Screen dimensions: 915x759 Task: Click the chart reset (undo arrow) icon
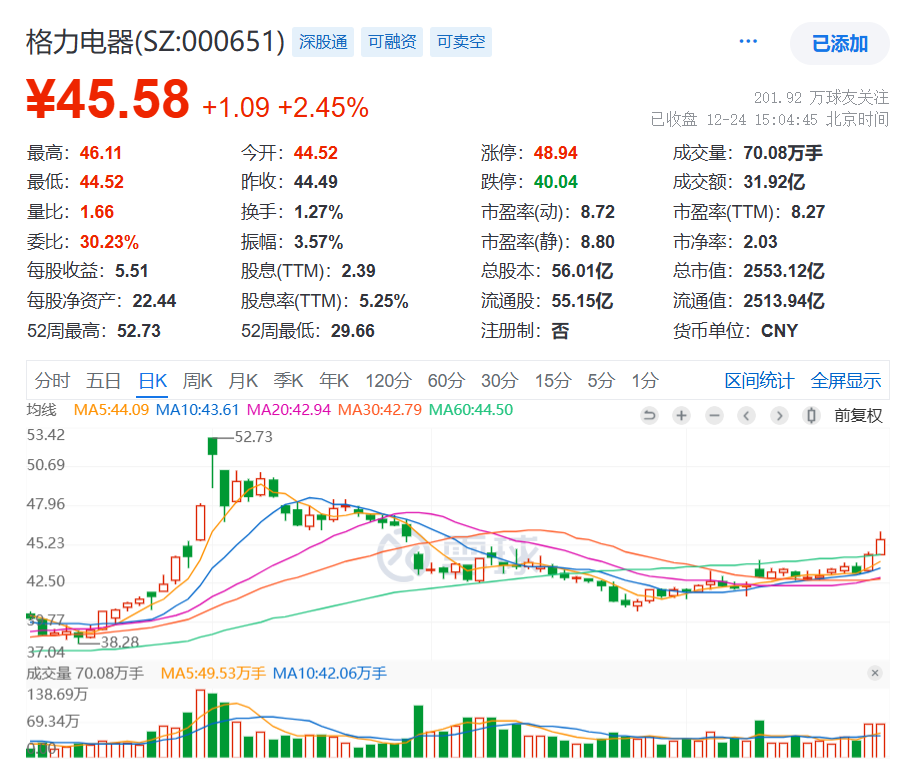(x=649, y=415)
